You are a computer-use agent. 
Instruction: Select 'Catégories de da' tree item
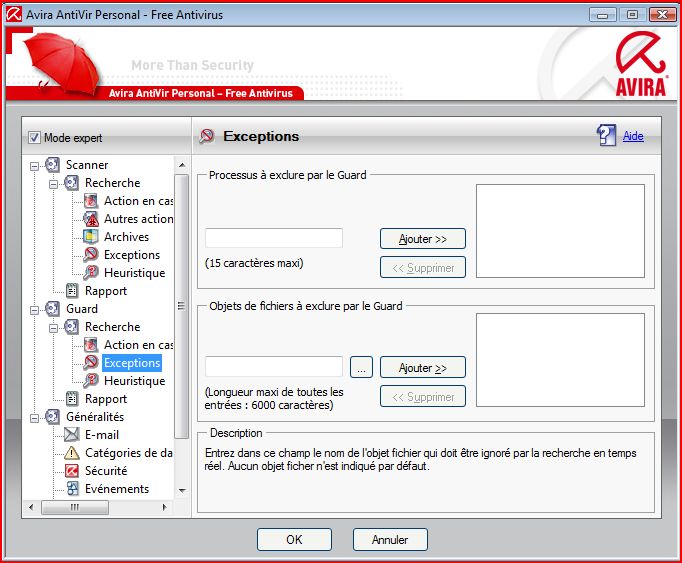tap(129, 453)
